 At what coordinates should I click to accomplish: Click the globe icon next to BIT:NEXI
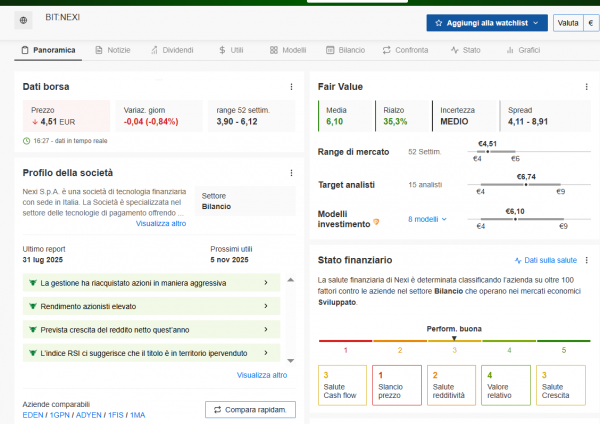point(24,20)
